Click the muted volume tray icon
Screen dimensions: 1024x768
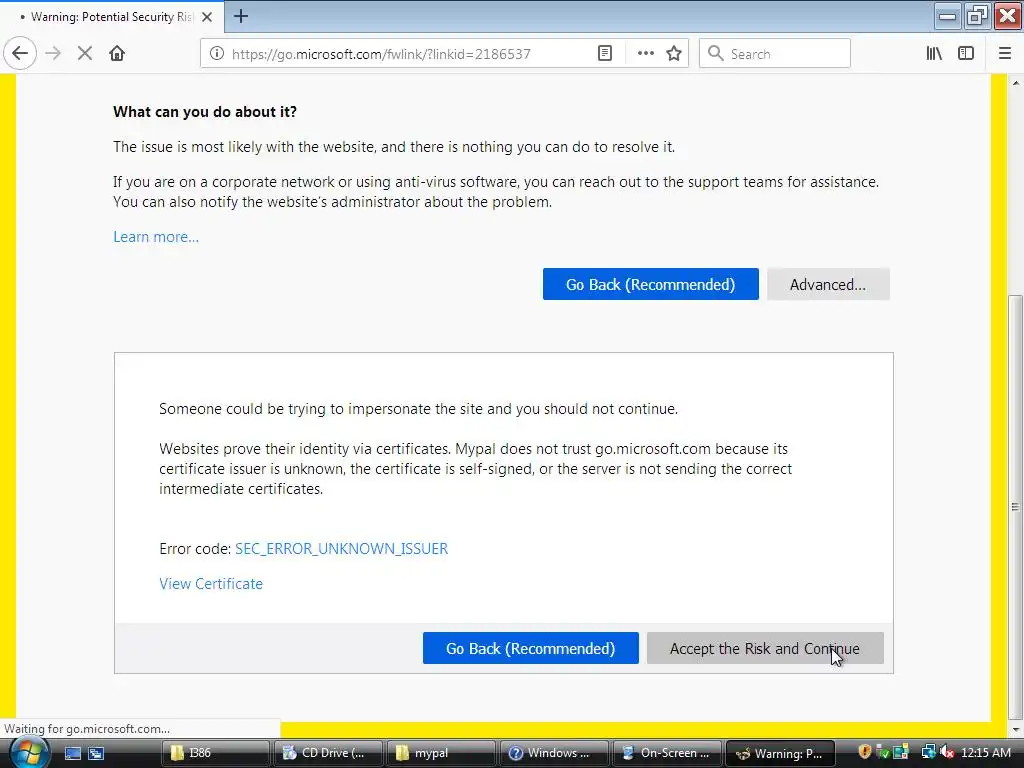[x=947, y=752]
